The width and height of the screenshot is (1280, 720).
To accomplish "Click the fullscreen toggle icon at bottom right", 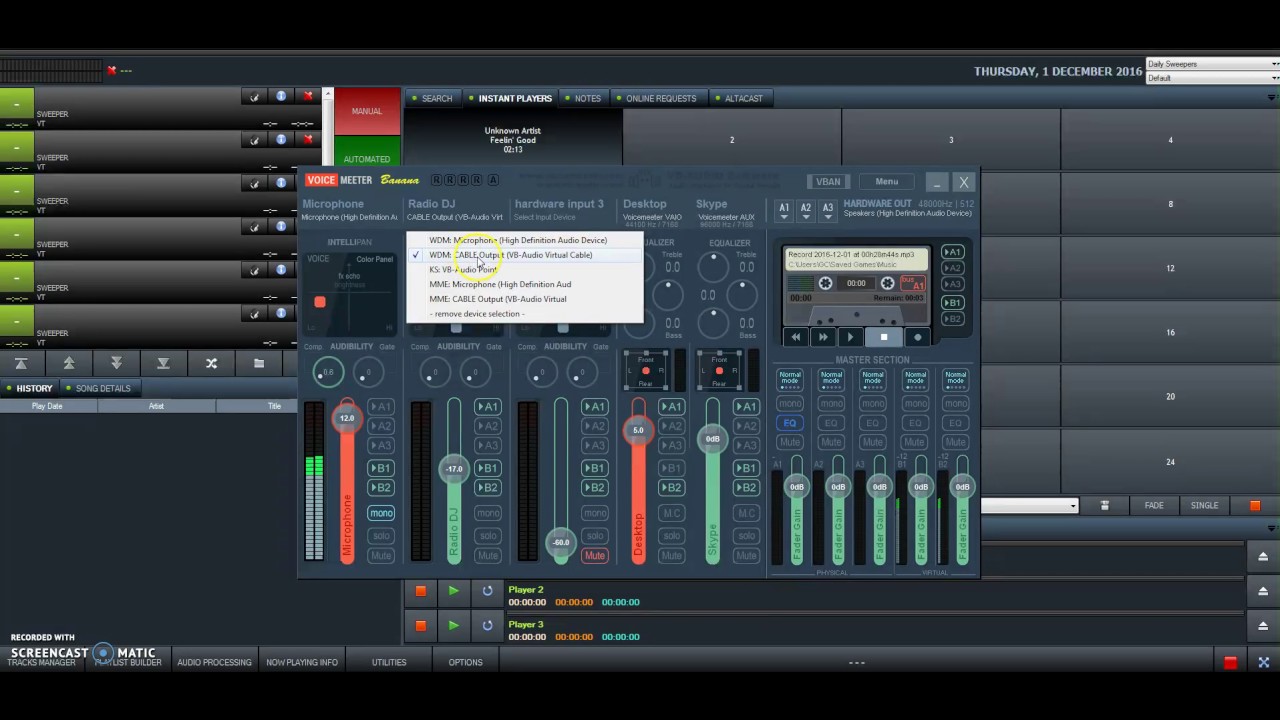I will (1263, 662).
